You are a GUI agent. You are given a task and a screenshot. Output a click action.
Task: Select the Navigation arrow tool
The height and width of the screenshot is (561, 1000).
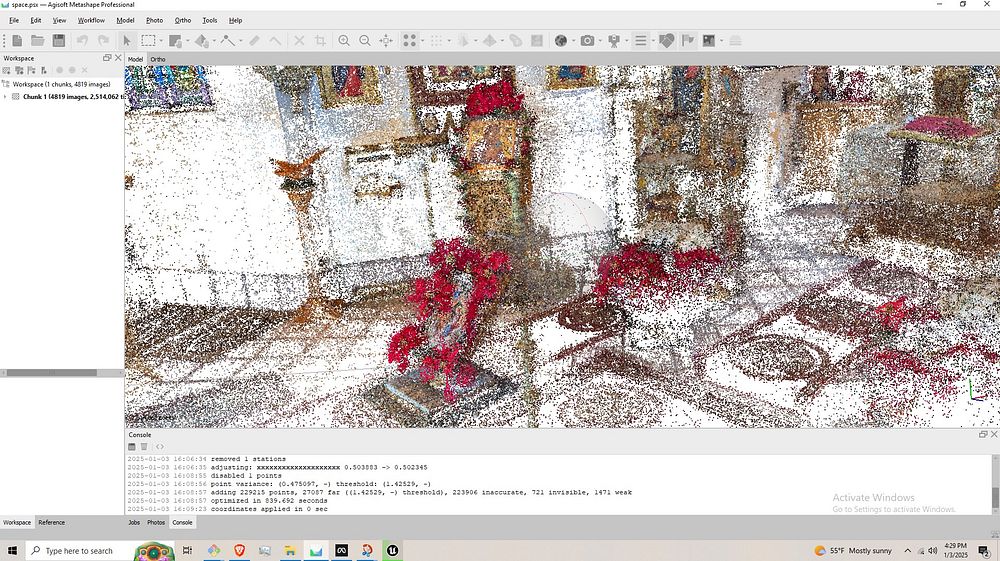(127, 41)
